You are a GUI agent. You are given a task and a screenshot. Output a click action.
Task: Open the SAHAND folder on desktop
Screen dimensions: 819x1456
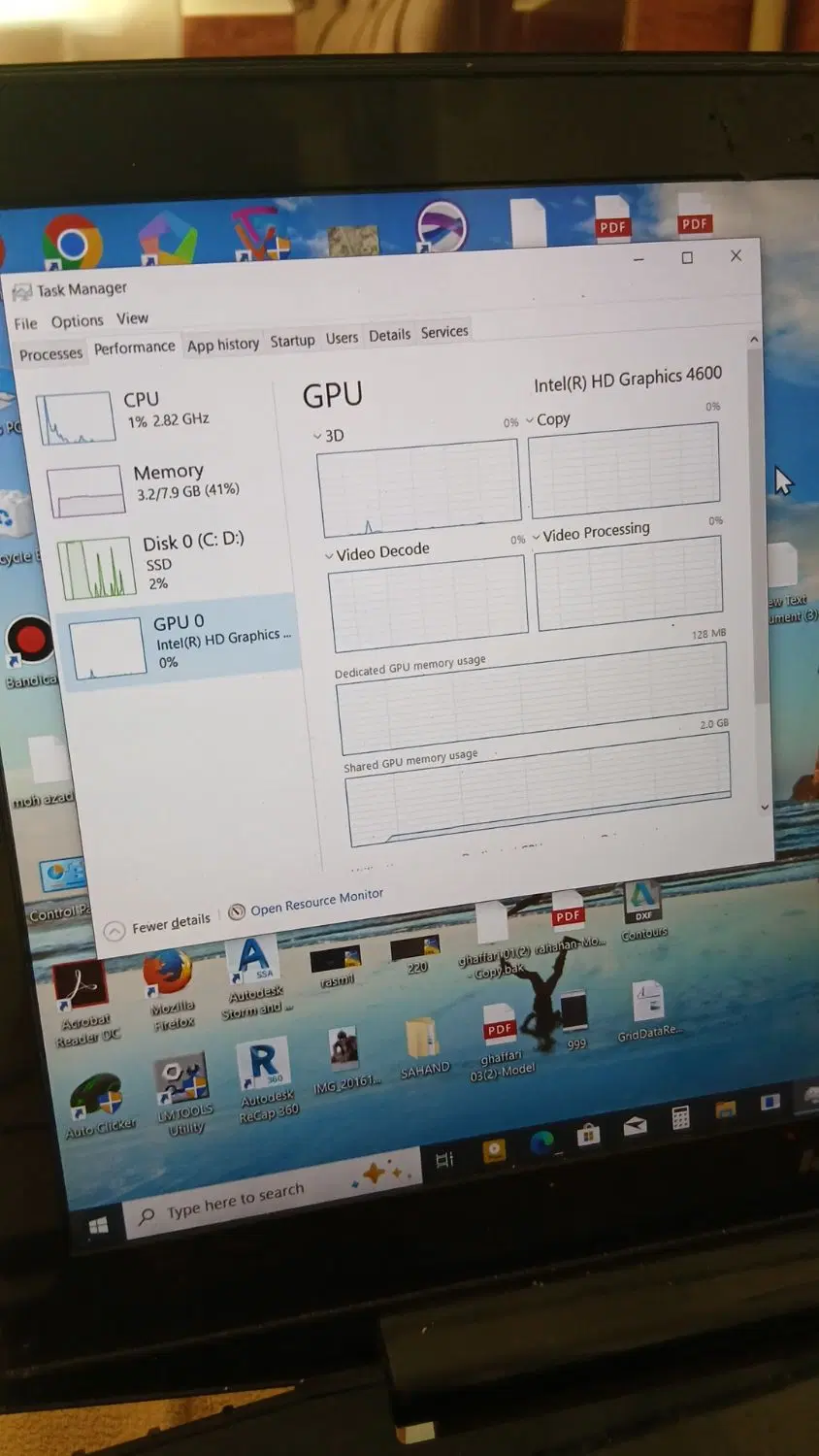(424, 1048)
